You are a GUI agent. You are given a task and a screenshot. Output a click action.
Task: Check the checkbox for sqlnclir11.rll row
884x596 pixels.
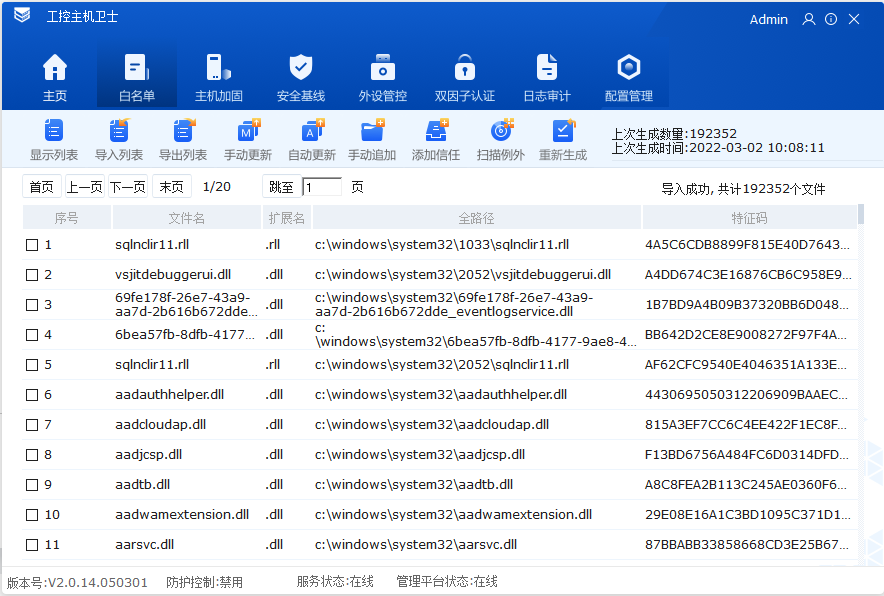click(x=31, y=245)
